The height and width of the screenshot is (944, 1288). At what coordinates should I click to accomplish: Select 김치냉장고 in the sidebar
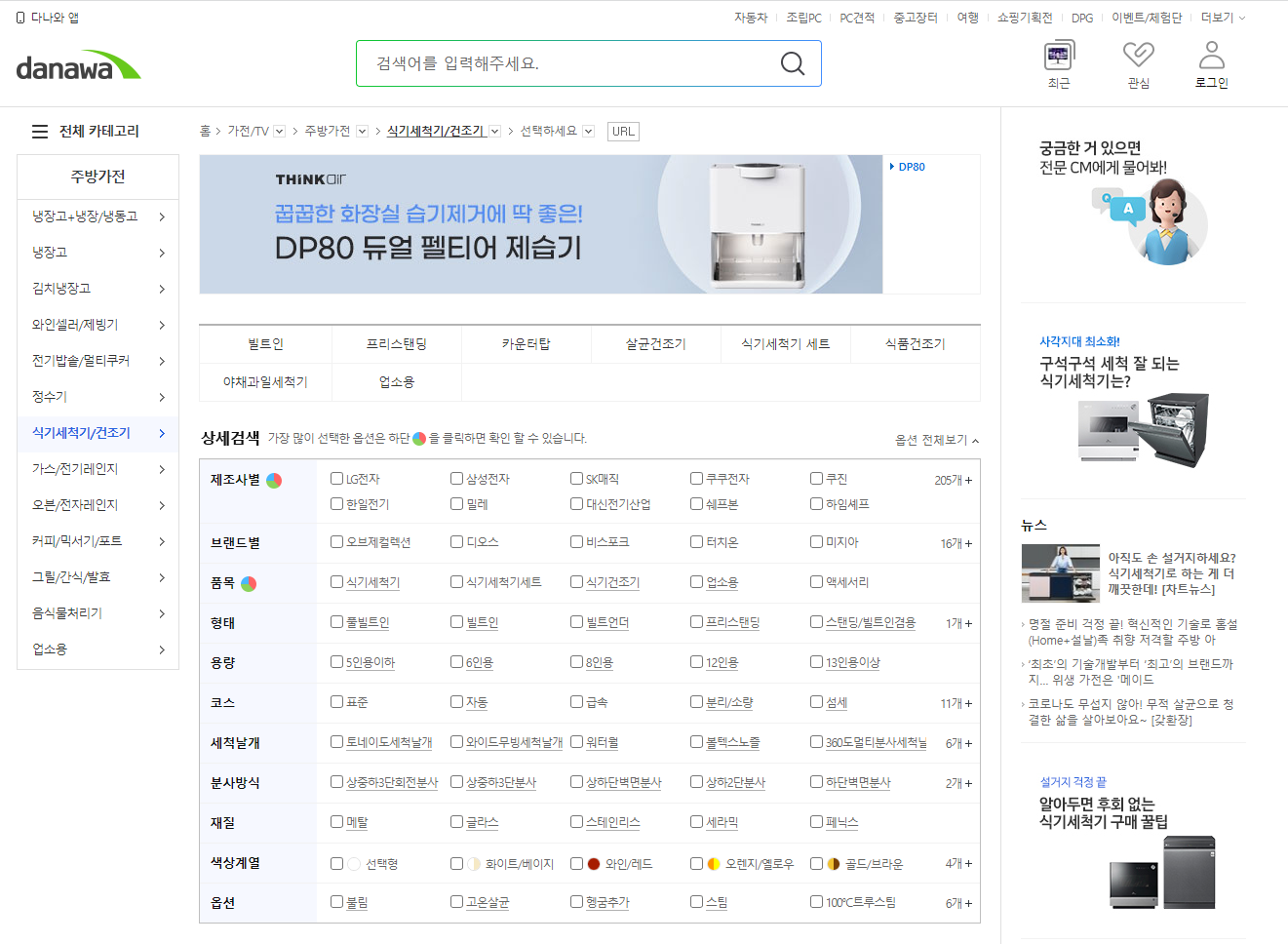pyautogui.click(x=98, y=289)
